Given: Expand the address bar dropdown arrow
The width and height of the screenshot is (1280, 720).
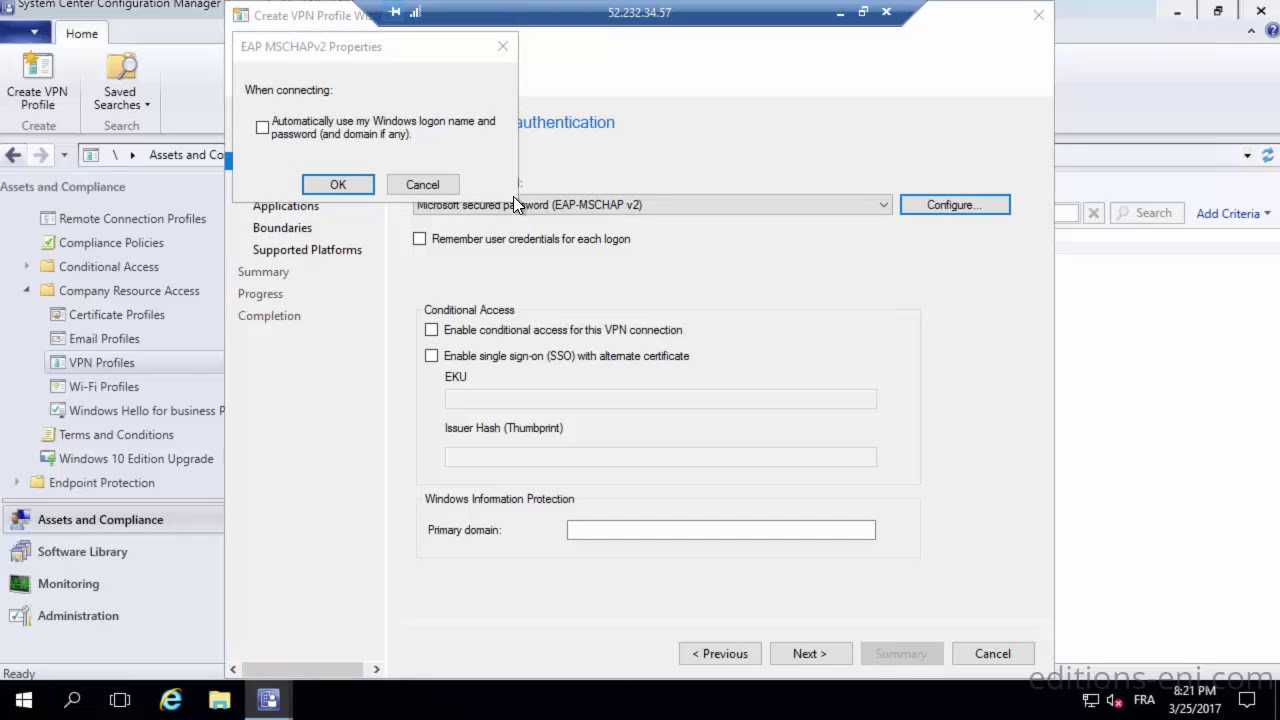Looking at the screenshot, I should tap(1247, 155).
